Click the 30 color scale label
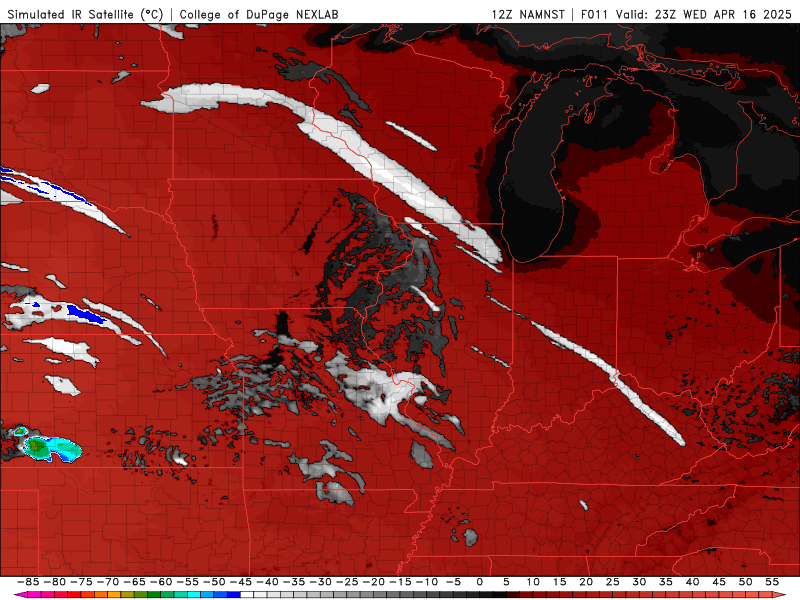Screen dimensions: 800x600 pyautogui.click(x=639, y=582)
